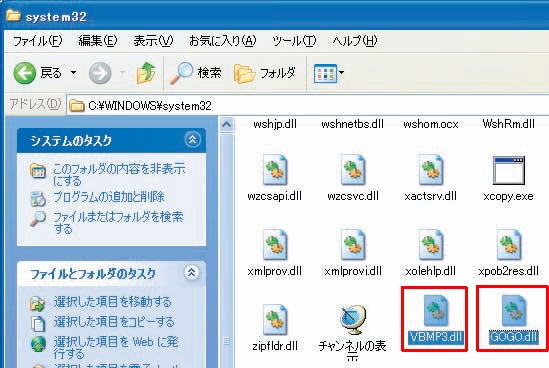Select the wzcsapi.dll file icon
Image resolution: width=549 pixels, height=368 pixels.
(275, 170)
